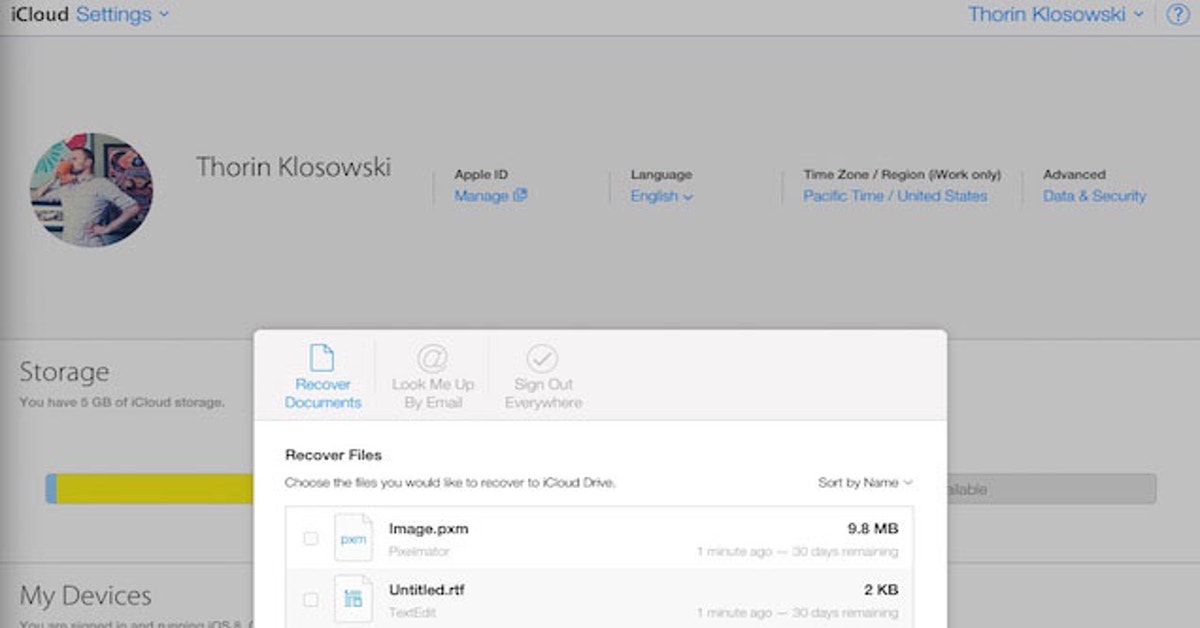The width and height of the screenshot is (1200, 628).
Task: Click the TextEdit app label
Action: coord(413,613)
